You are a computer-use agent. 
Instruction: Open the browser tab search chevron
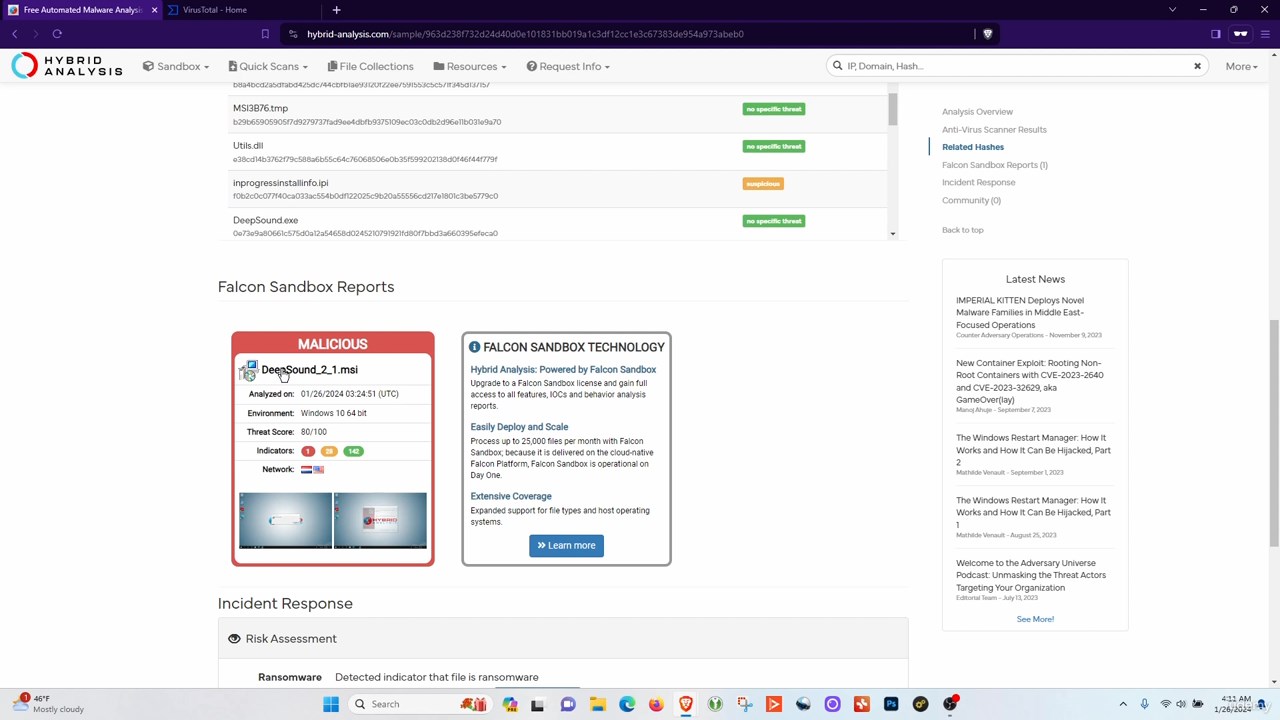[x=1172, y=10]
